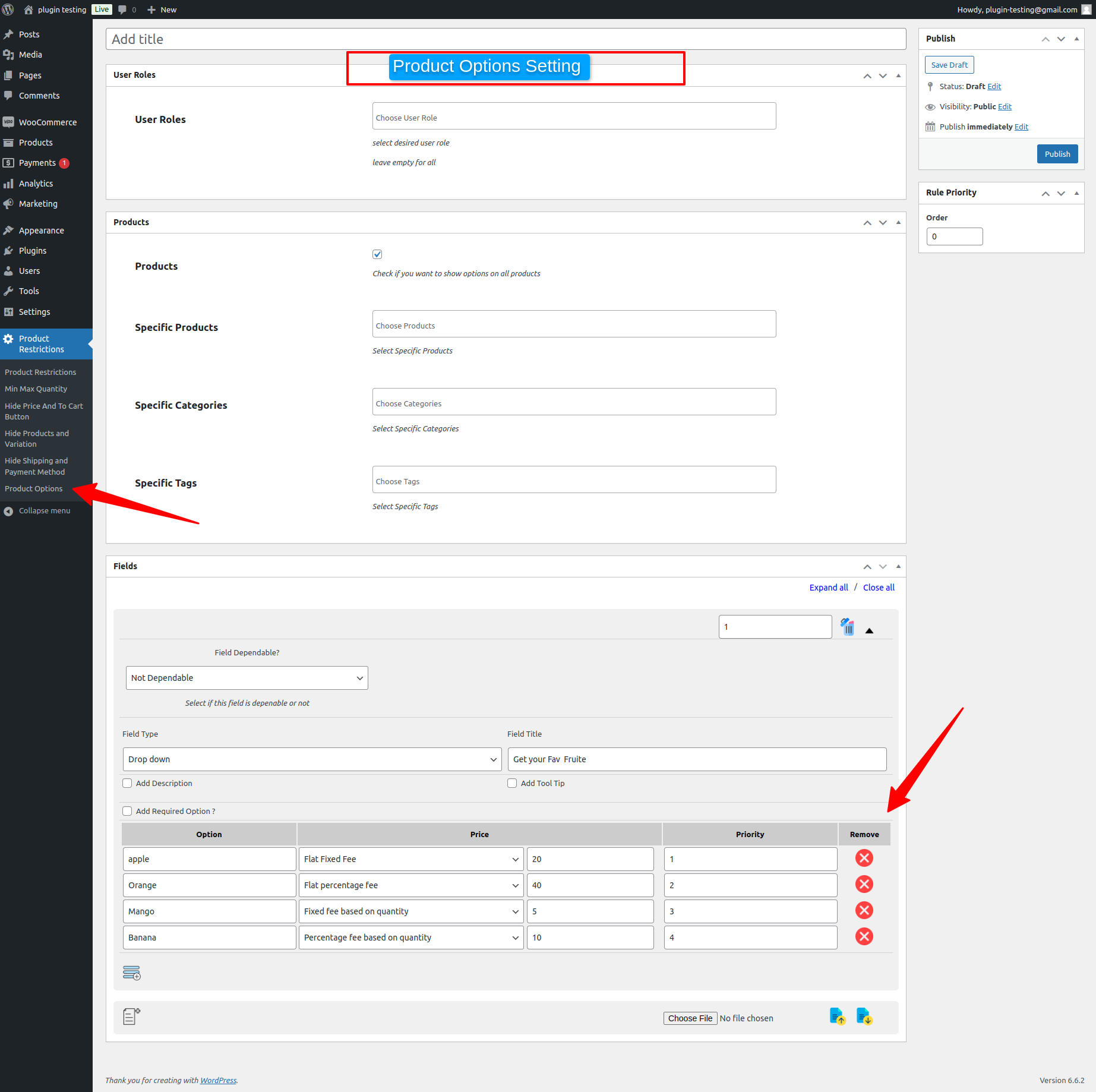
Task: Click the user avatar in admin bar
Action: pyautogui.click(x=1086, y=10)
